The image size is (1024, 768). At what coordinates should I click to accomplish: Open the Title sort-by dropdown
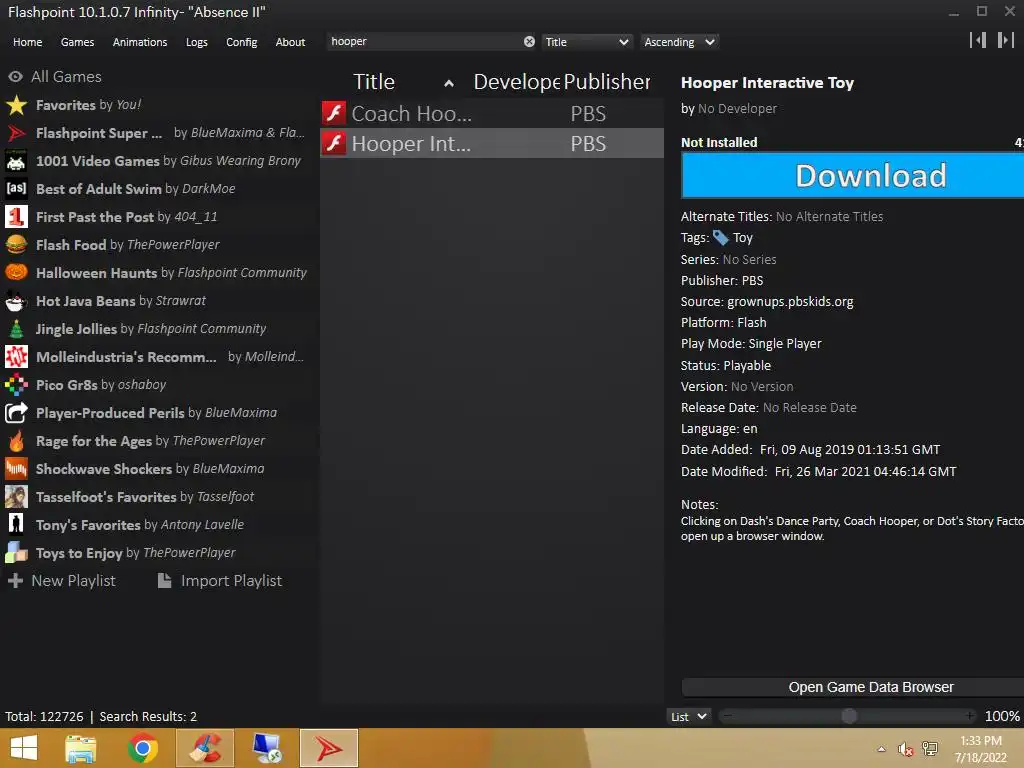pos(586,42)
